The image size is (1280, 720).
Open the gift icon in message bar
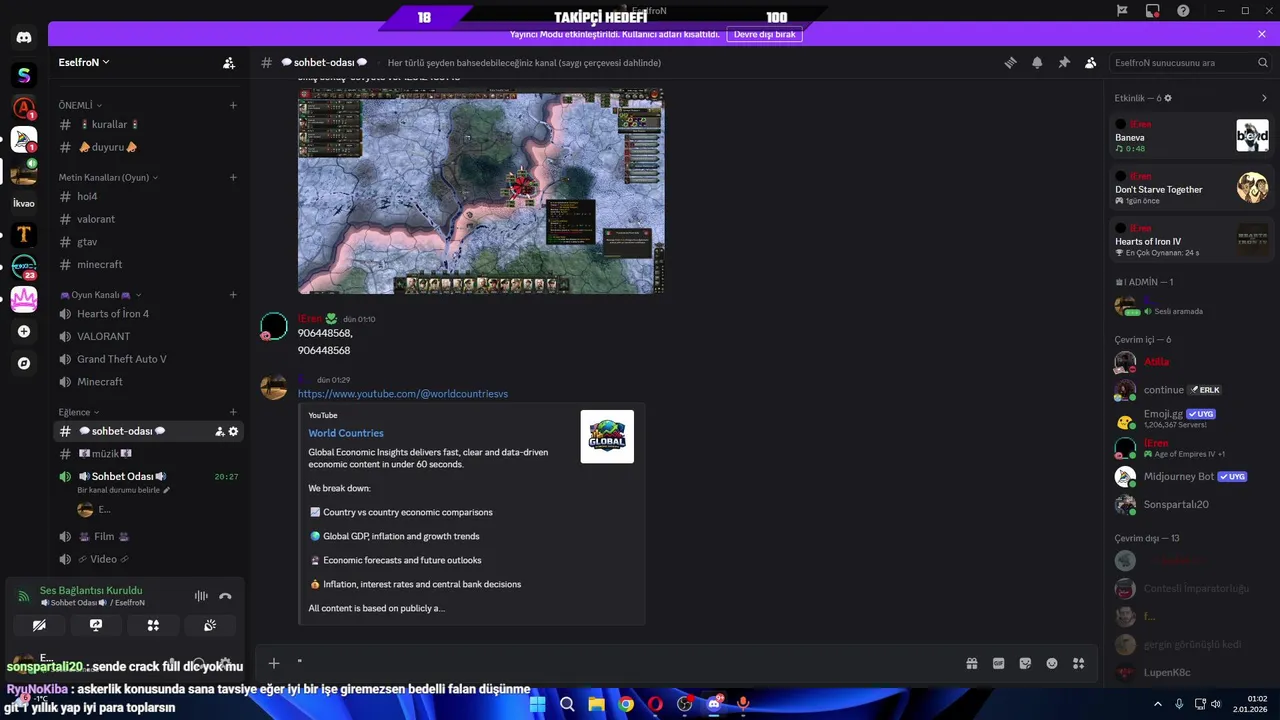point(971,663)
